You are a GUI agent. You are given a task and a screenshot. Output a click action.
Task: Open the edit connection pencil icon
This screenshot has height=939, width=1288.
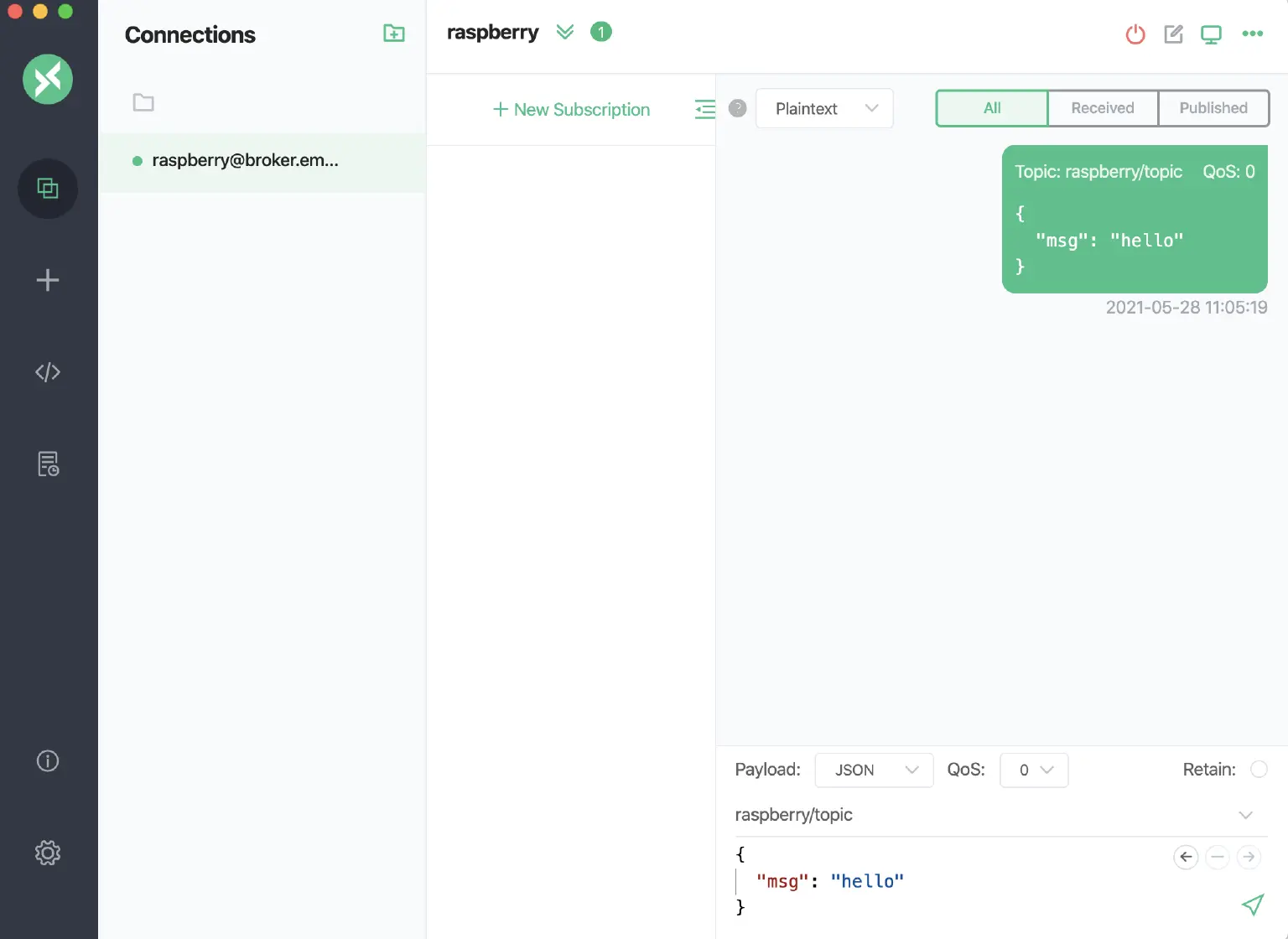(1173, 34)
